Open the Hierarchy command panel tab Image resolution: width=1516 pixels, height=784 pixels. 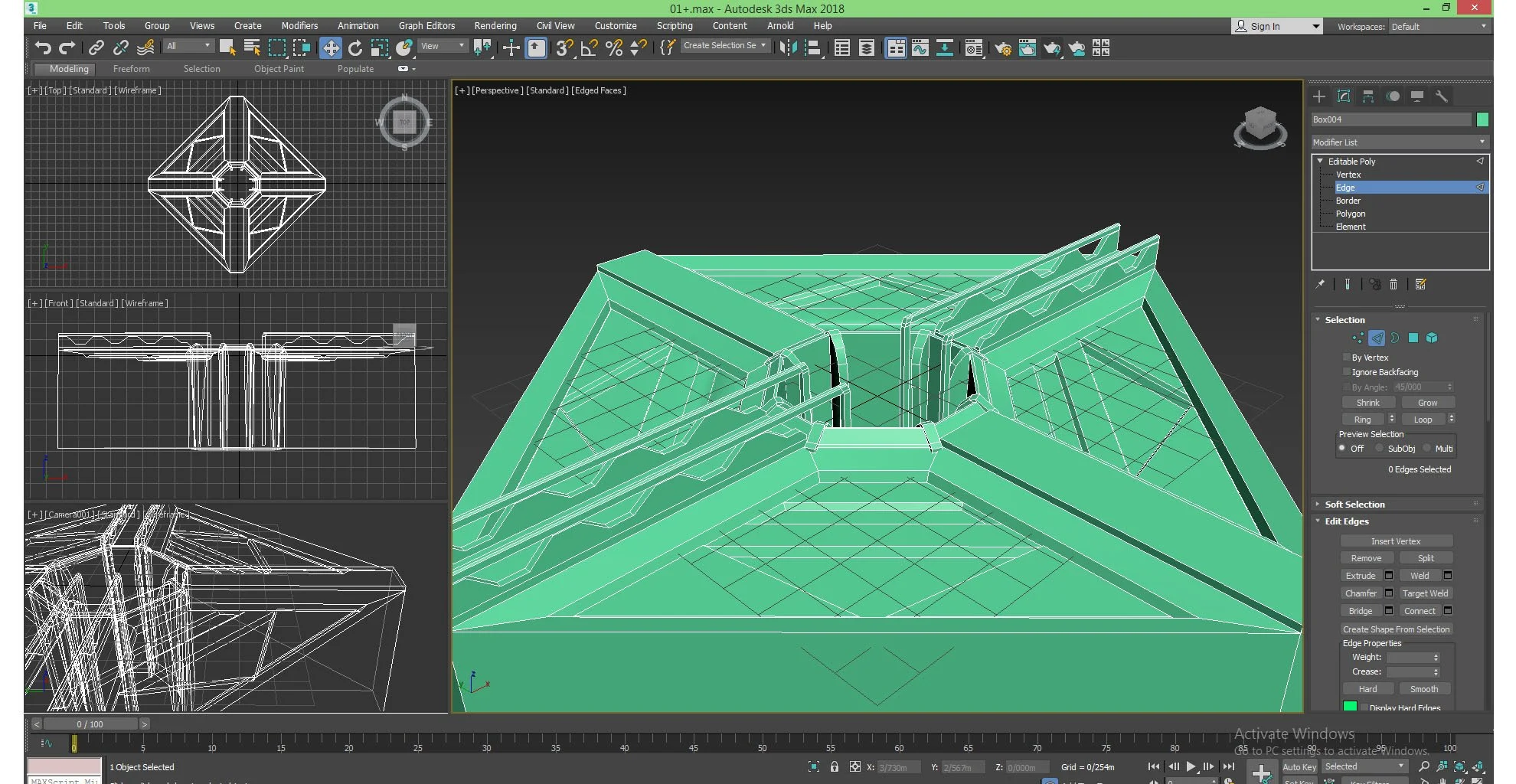click(x=1367, y=96)
